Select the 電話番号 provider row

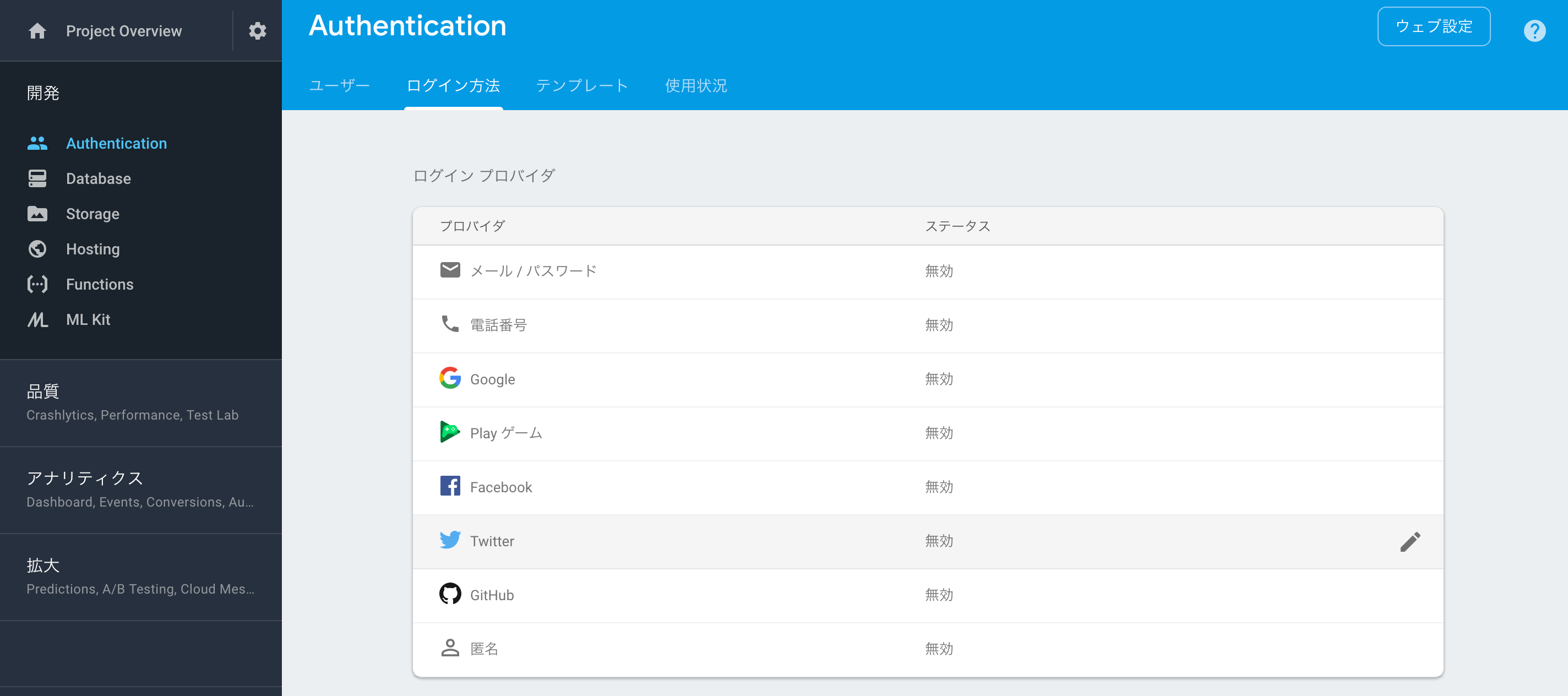[928, 326]
